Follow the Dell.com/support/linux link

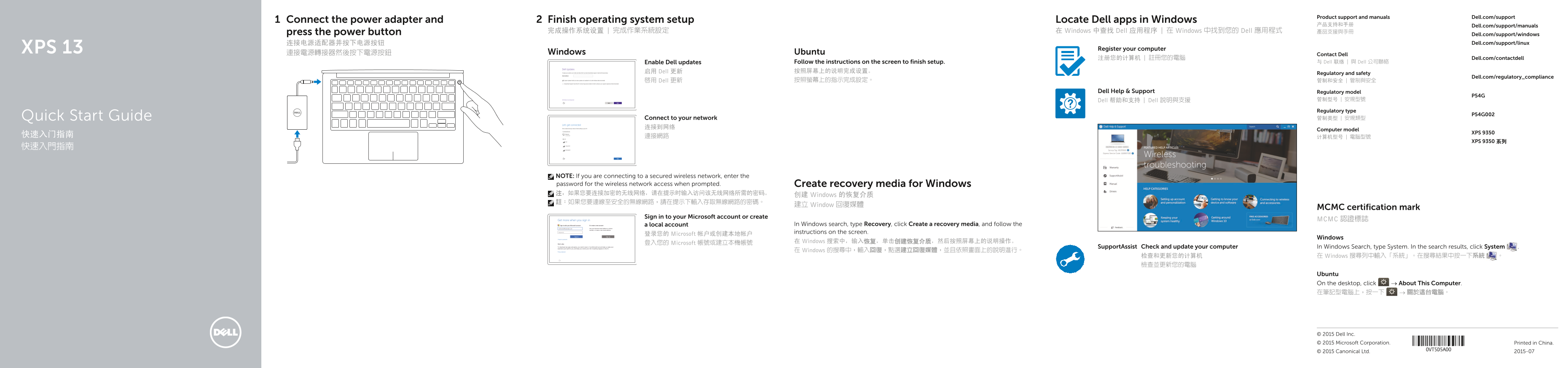pos(1501,43)
